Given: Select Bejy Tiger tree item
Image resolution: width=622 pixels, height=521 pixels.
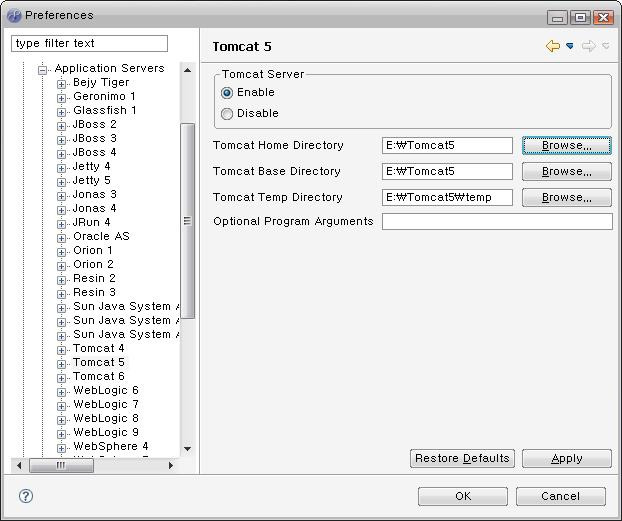Looking at the screenshot, I should [101, 83].
